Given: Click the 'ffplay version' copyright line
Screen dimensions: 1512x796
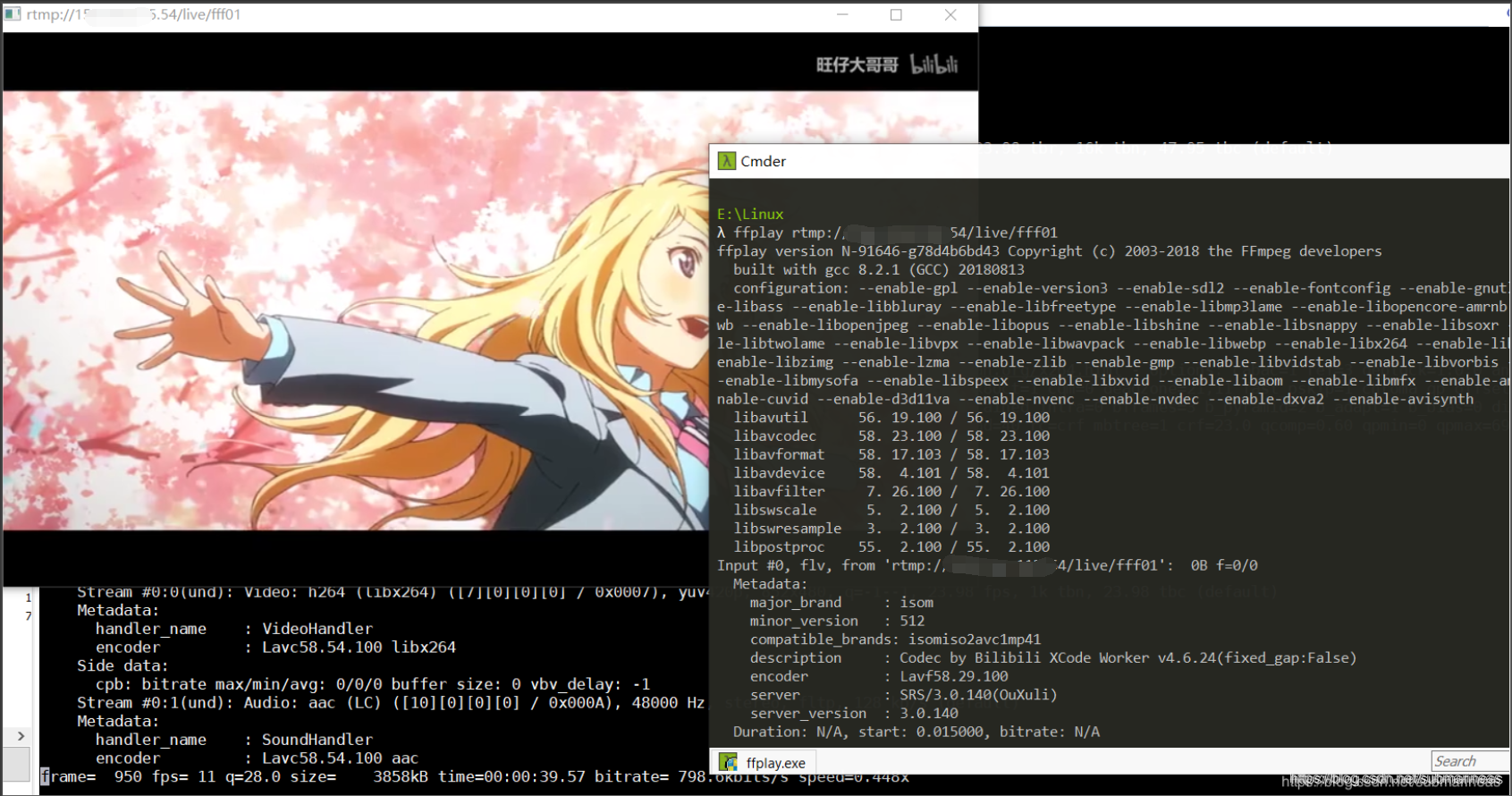Looking at the screenshot, I should [1049, 251].
